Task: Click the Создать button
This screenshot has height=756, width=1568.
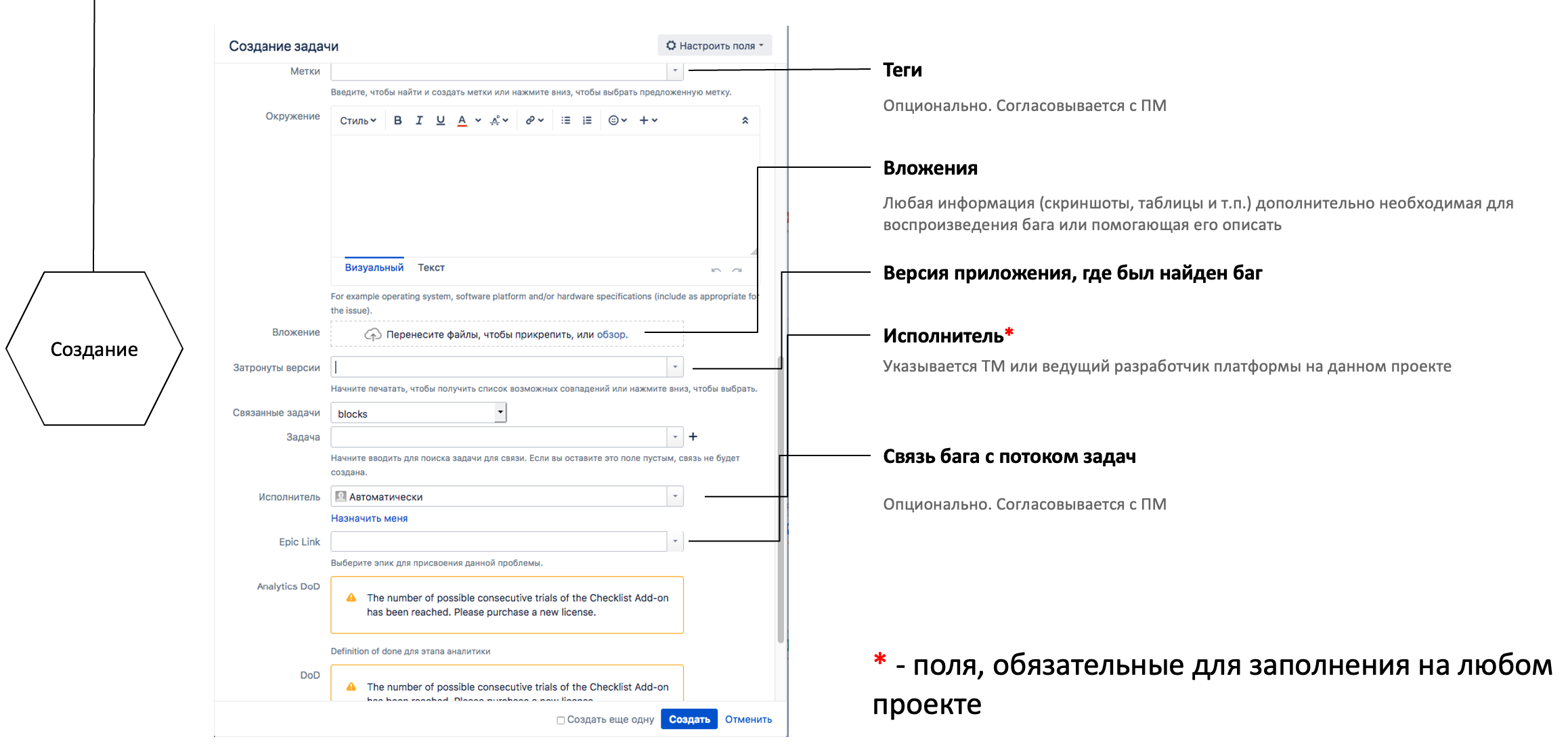Action: [x=689, y=719]
